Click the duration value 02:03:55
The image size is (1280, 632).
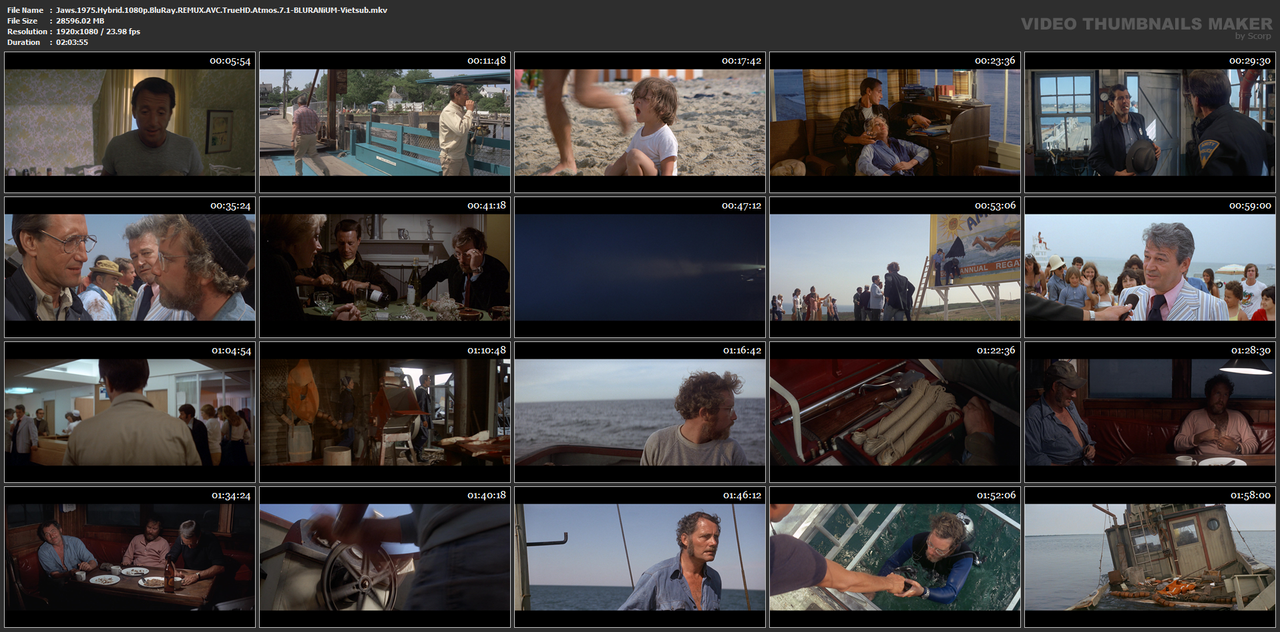click(x=72, y=43)
